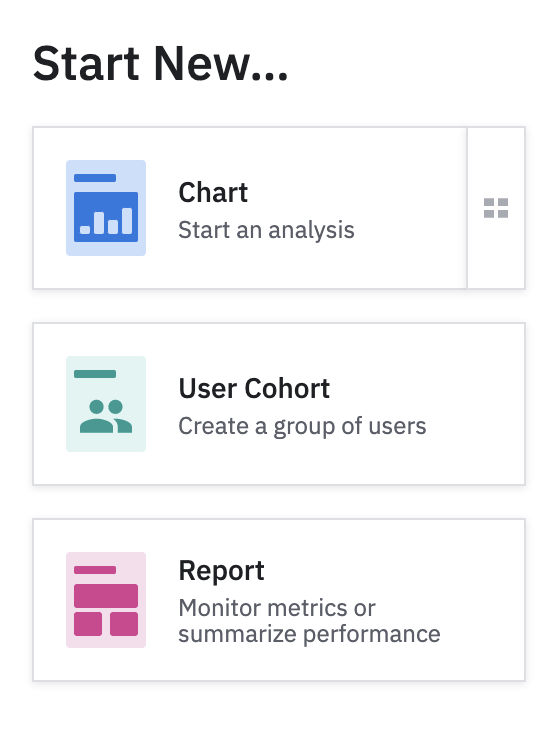Click "Start an analysis" subtitle

point(266,230)
